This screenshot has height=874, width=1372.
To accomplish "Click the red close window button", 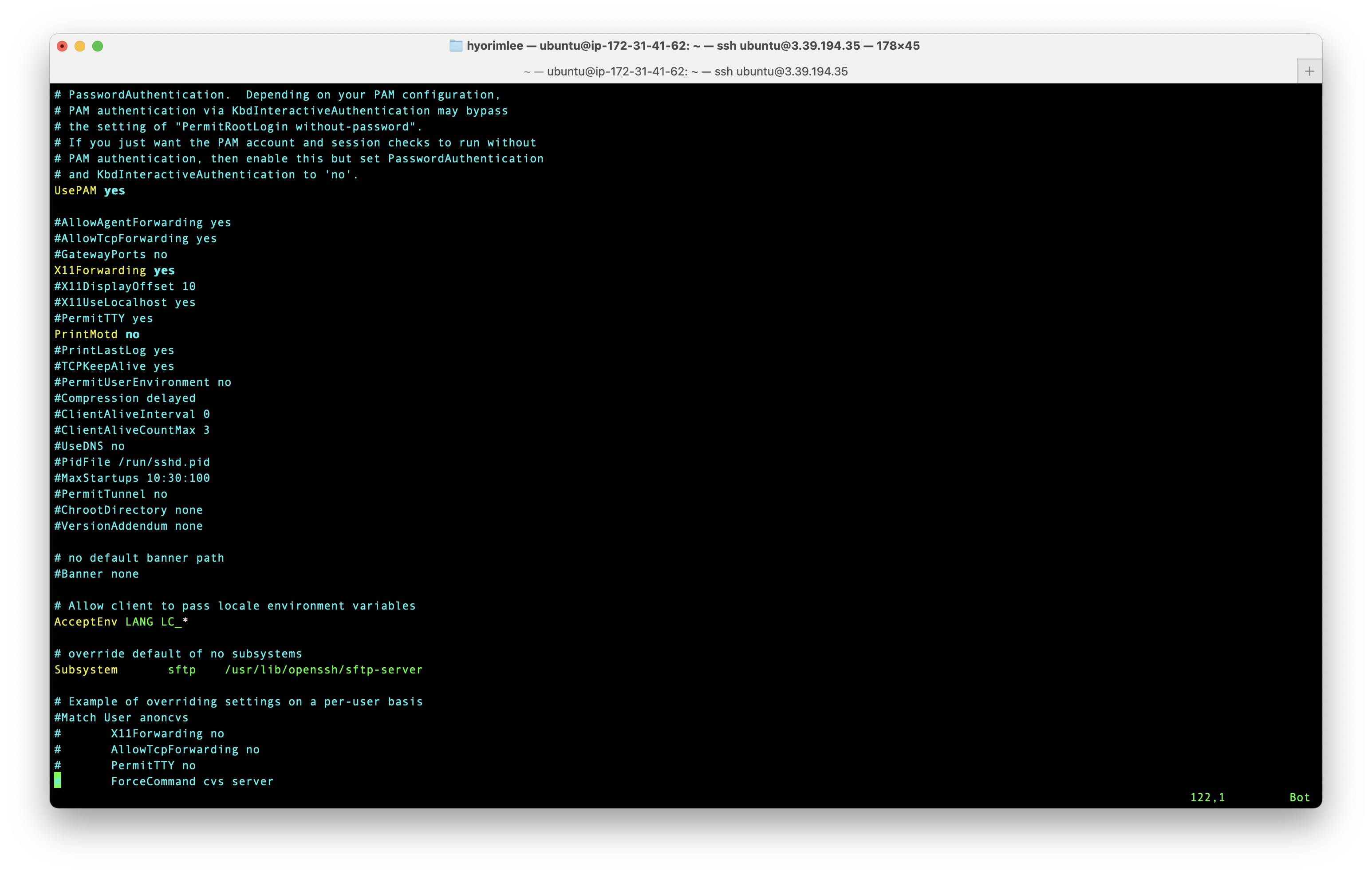I will point(63,46).
